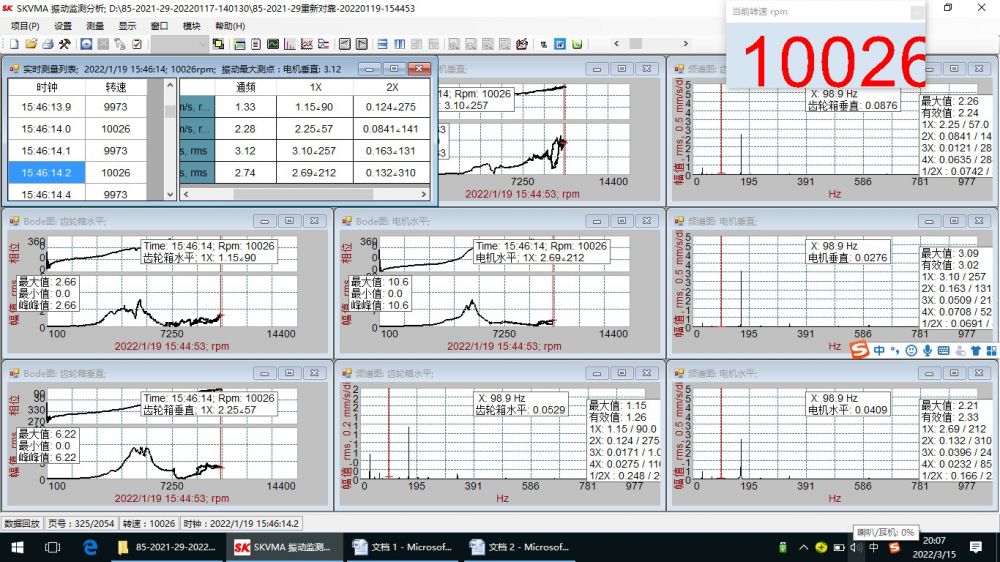Open the Sogou toolbox grid icon
The width and height of the screenshot is (1000, 562).
pyautogui.click(x=991, y=350)
